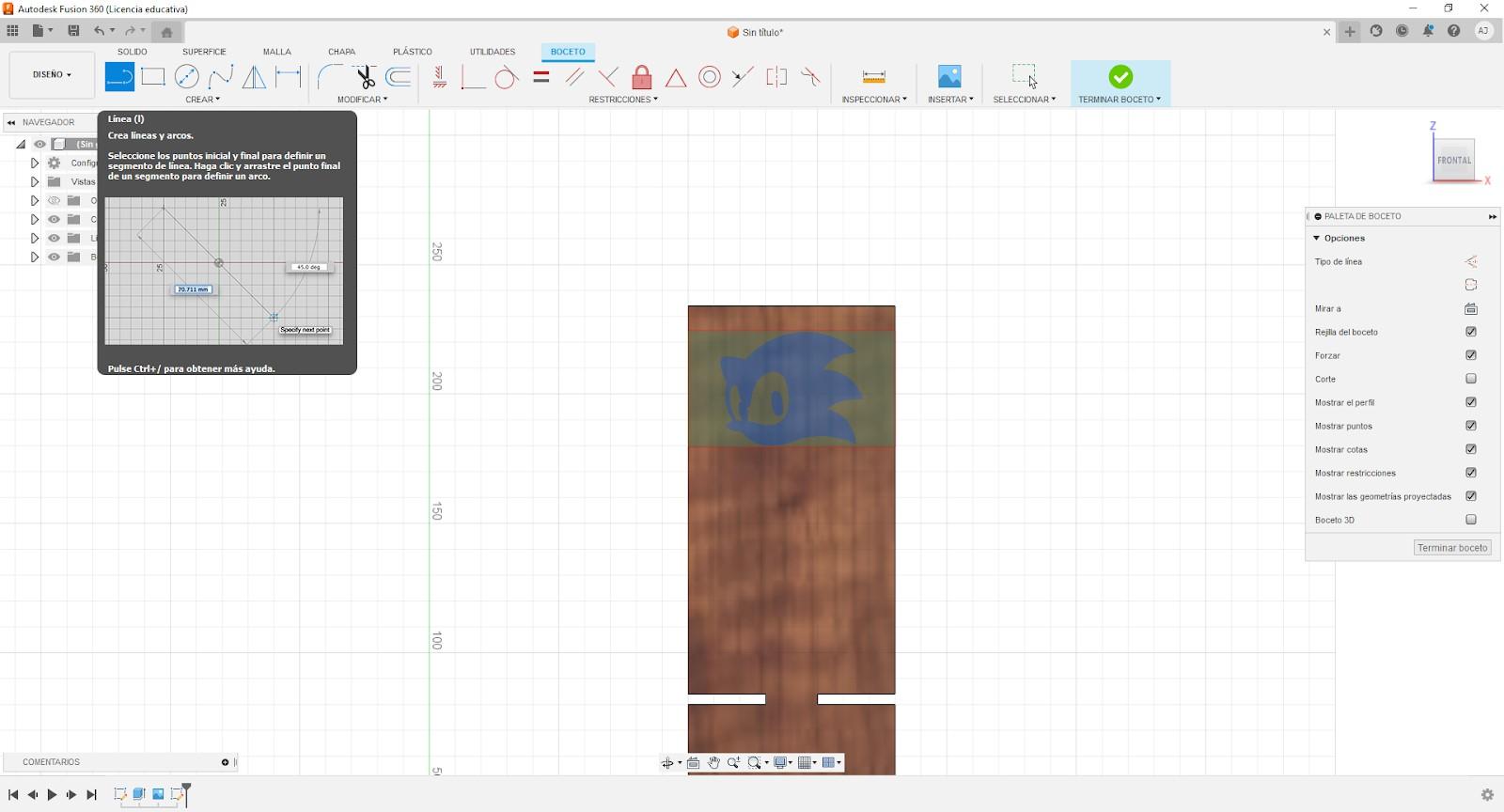
Task: Apply the Collinear constraint
Action: pyautogui.click(x=743, y=77)
